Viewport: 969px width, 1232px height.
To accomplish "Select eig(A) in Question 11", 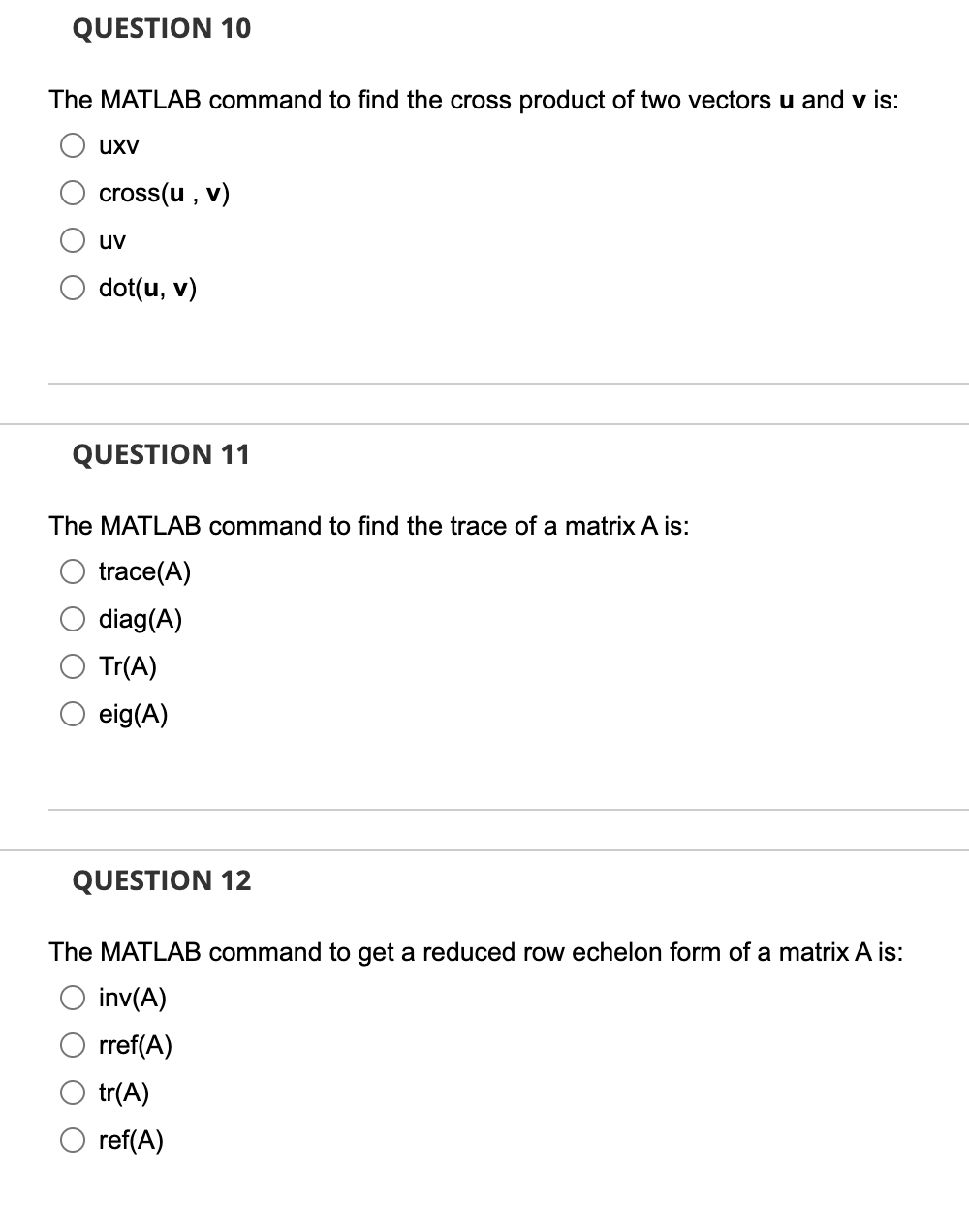I will pos(73,714).
